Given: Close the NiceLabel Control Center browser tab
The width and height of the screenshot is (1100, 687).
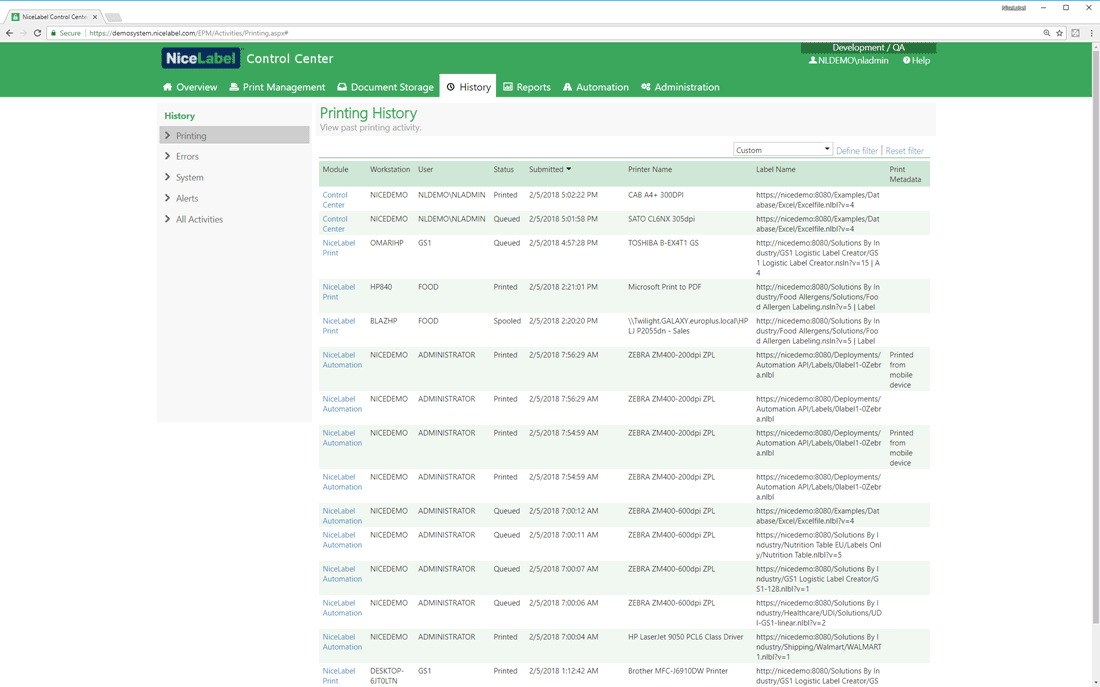Looking at the screenshot, I should click(95, 17).
